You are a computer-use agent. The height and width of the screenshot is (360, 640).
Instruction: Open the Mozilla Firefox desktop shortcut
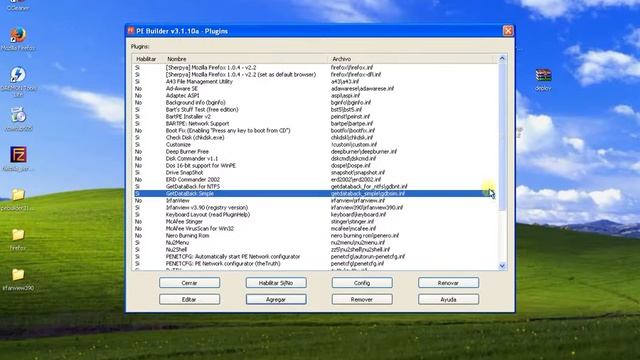[x=18, y=39]
